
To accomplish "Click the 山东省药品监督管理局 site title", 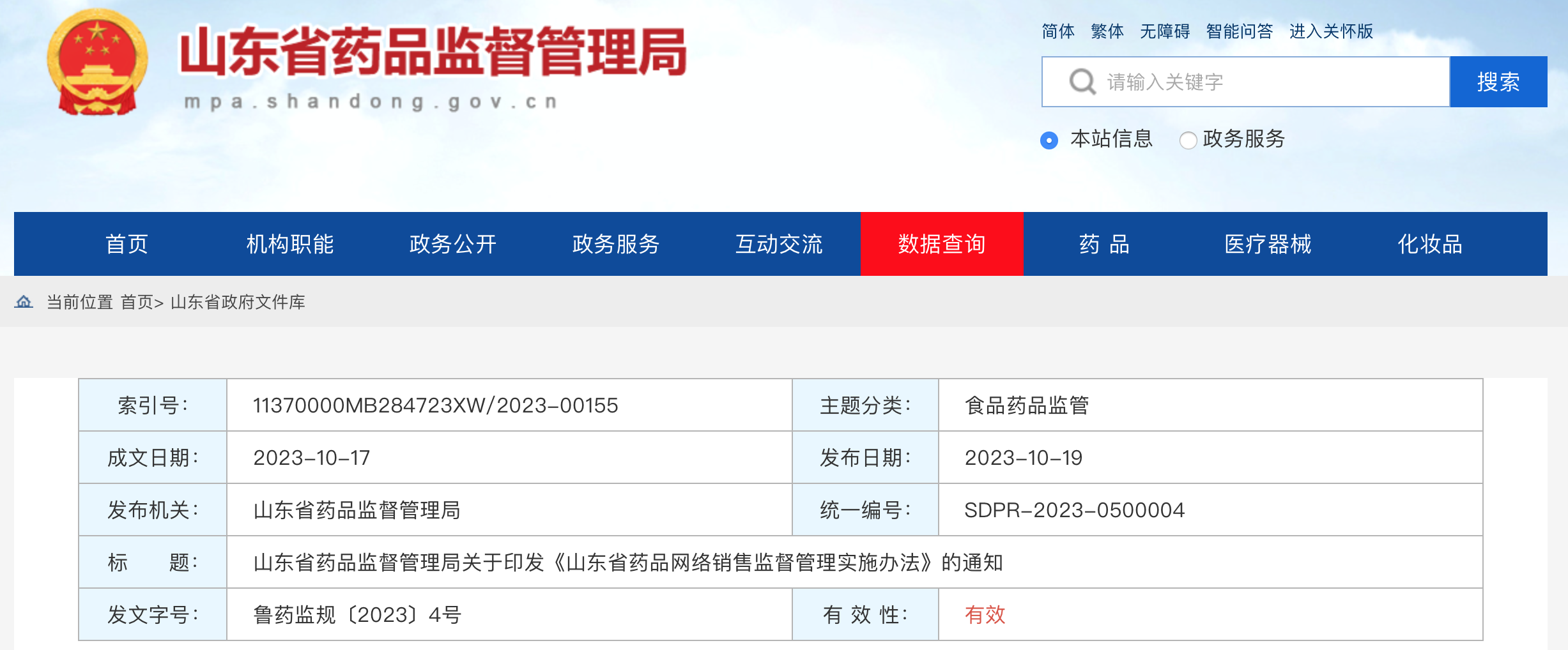I will click(x=433, y=52).
